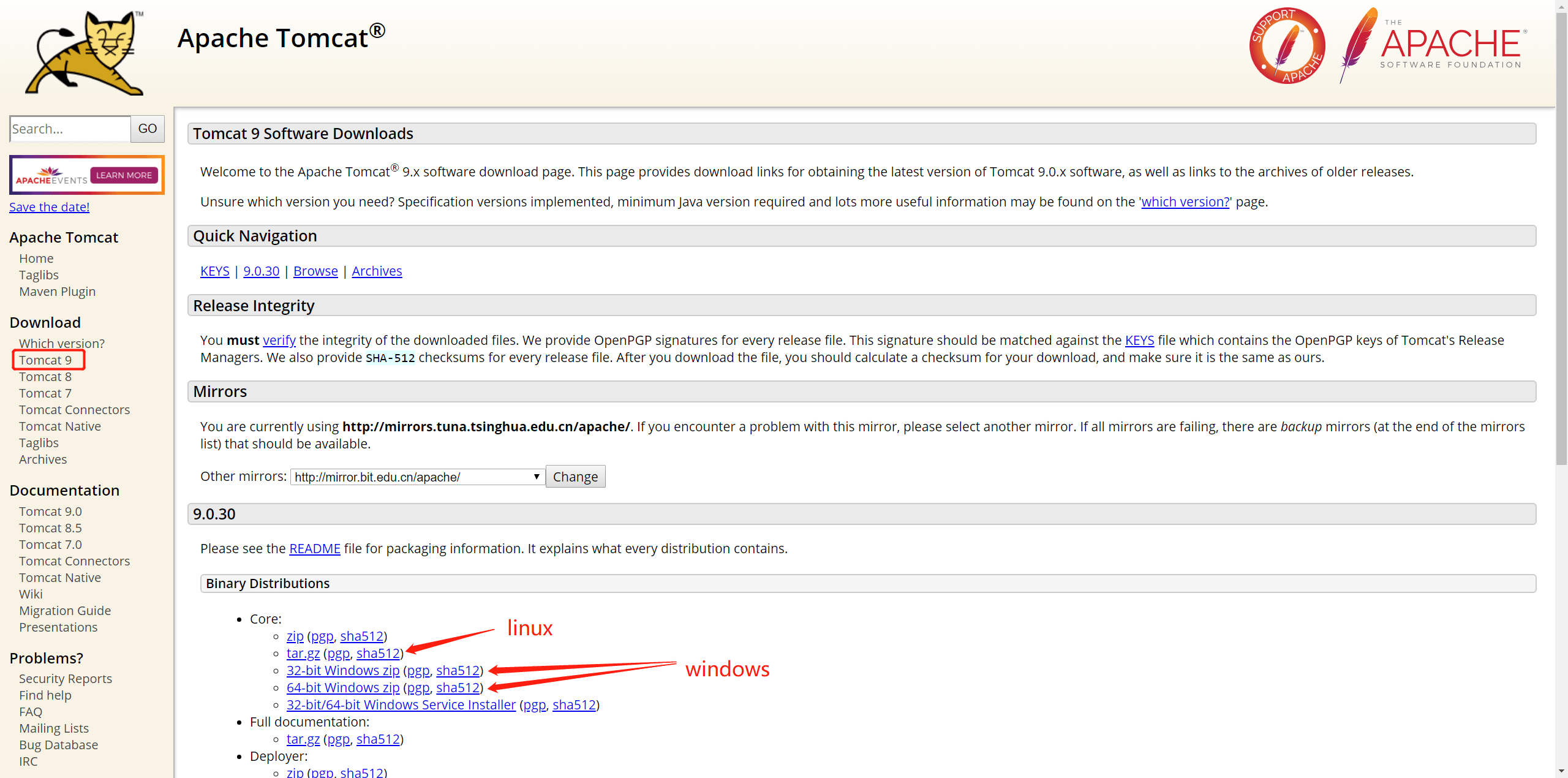Open Tomcat Native under Documentation
Viewport: 1568px width, 778px height.
point(60,578)
